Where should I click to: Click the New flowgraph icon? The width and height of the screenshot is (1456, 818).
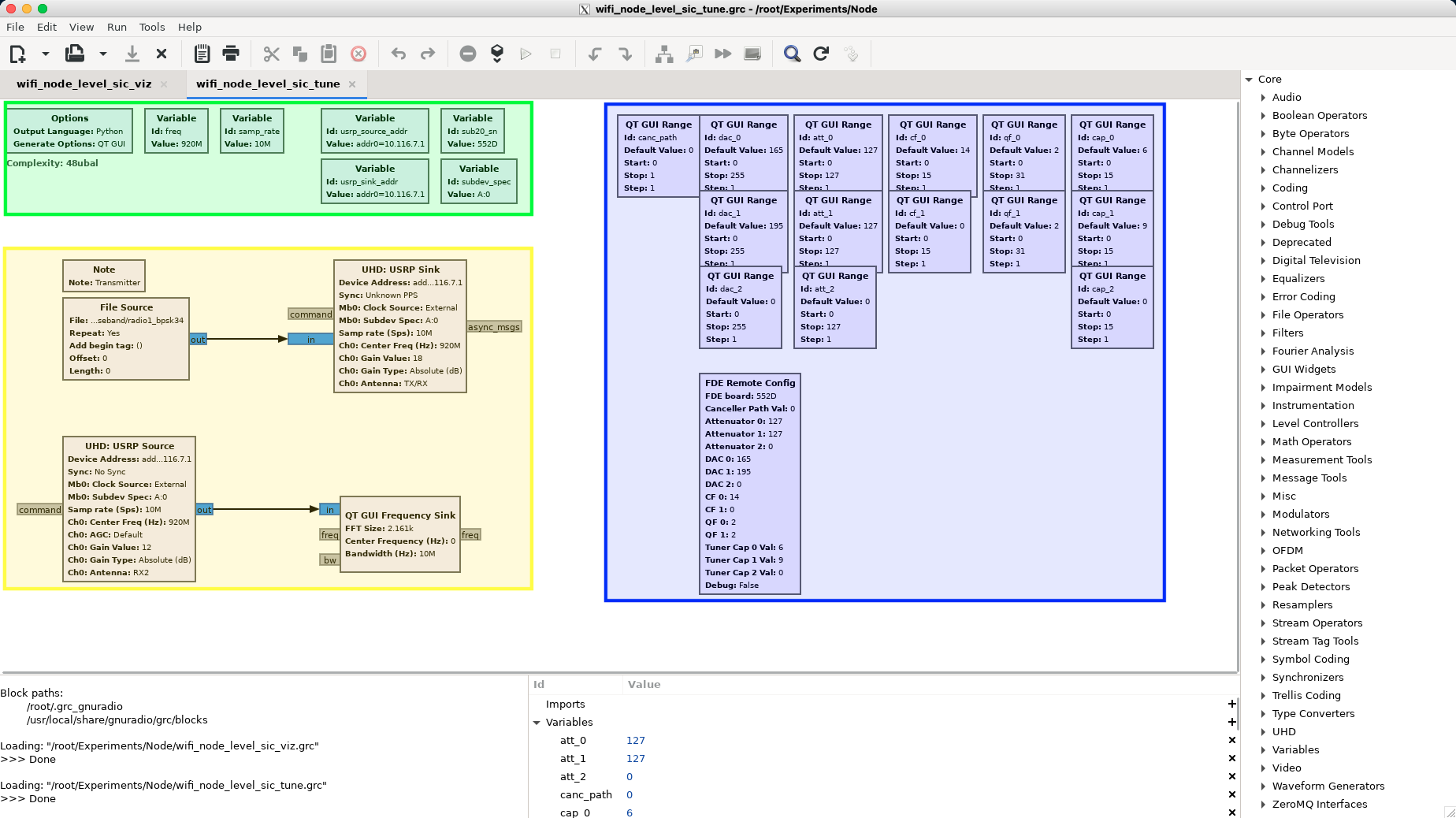tap(17, 54)
